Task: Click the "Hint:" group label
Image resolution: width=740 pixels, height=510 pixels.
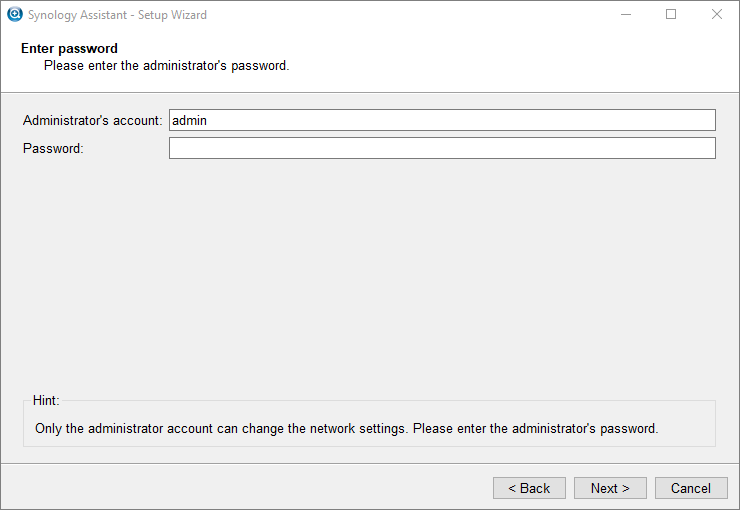Action: [46, 401]
